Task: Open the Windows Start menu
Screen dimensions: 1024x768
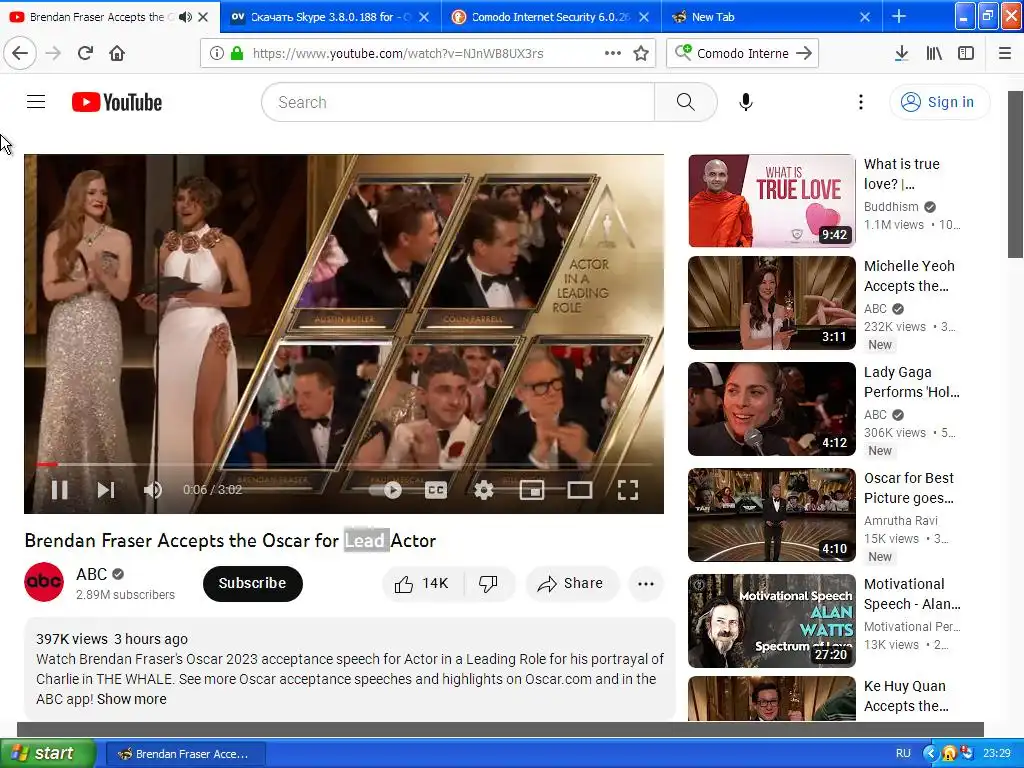Action: [47, 753]
